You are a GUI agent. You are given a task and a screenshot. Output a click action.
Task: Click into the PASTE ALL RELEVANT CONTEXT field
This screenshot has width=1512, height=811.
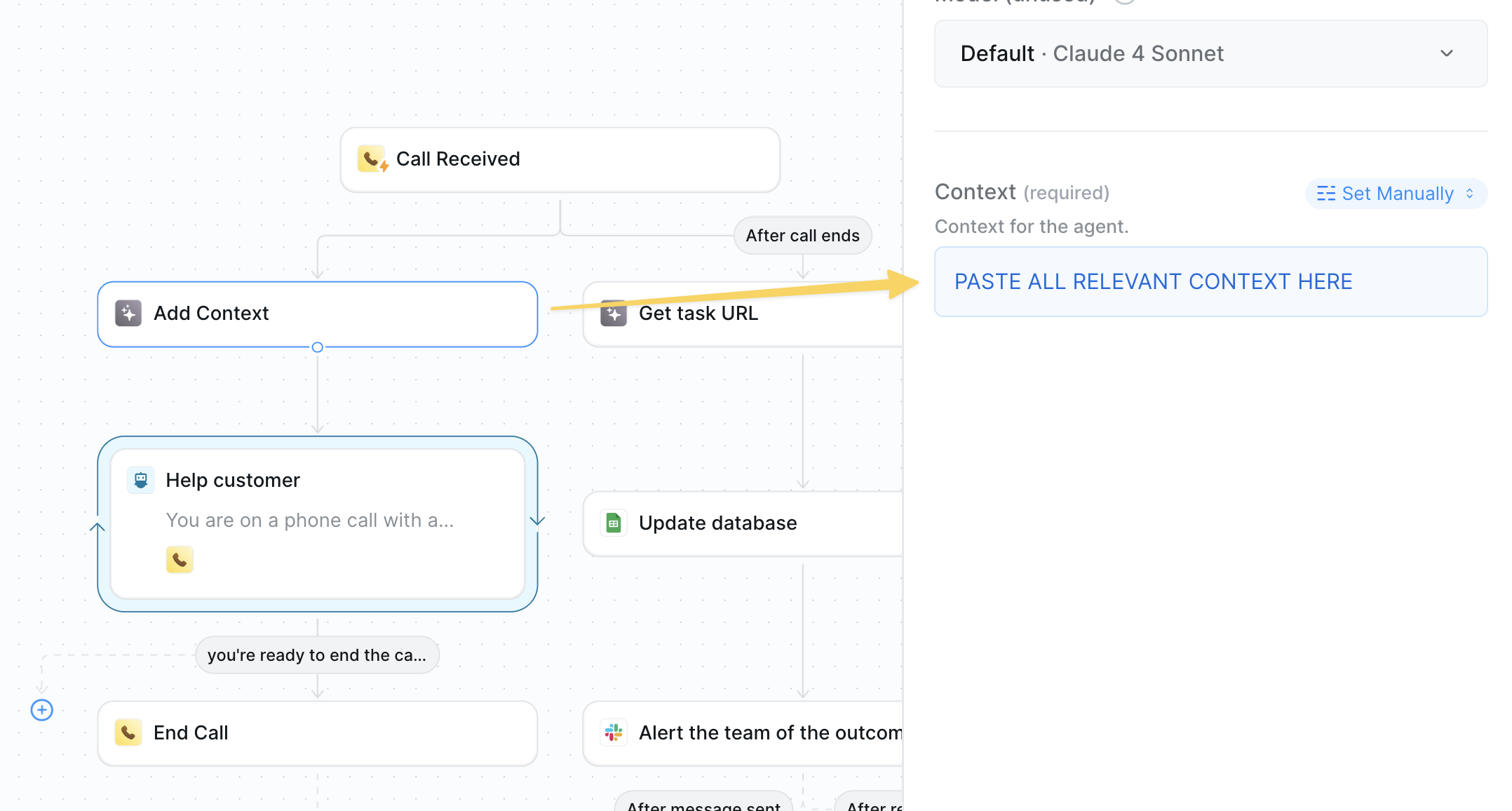1210,282
